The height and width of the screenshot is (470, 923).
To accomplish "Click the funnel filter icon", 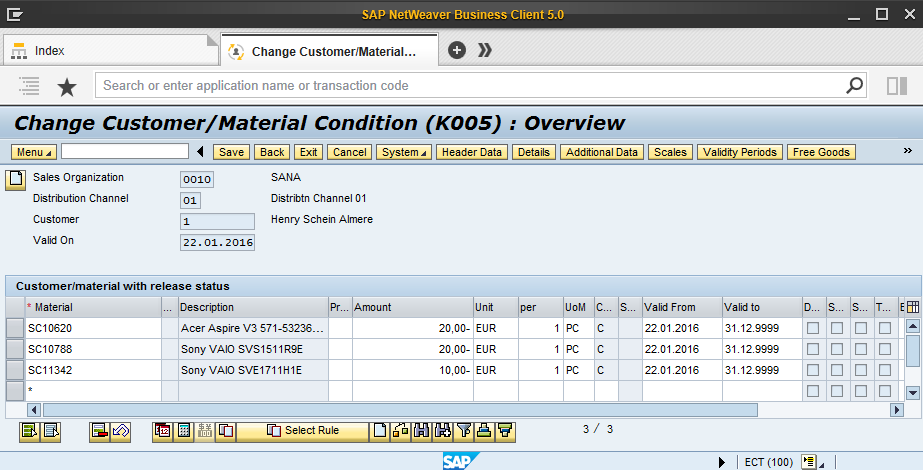I will tap(464, 431).
